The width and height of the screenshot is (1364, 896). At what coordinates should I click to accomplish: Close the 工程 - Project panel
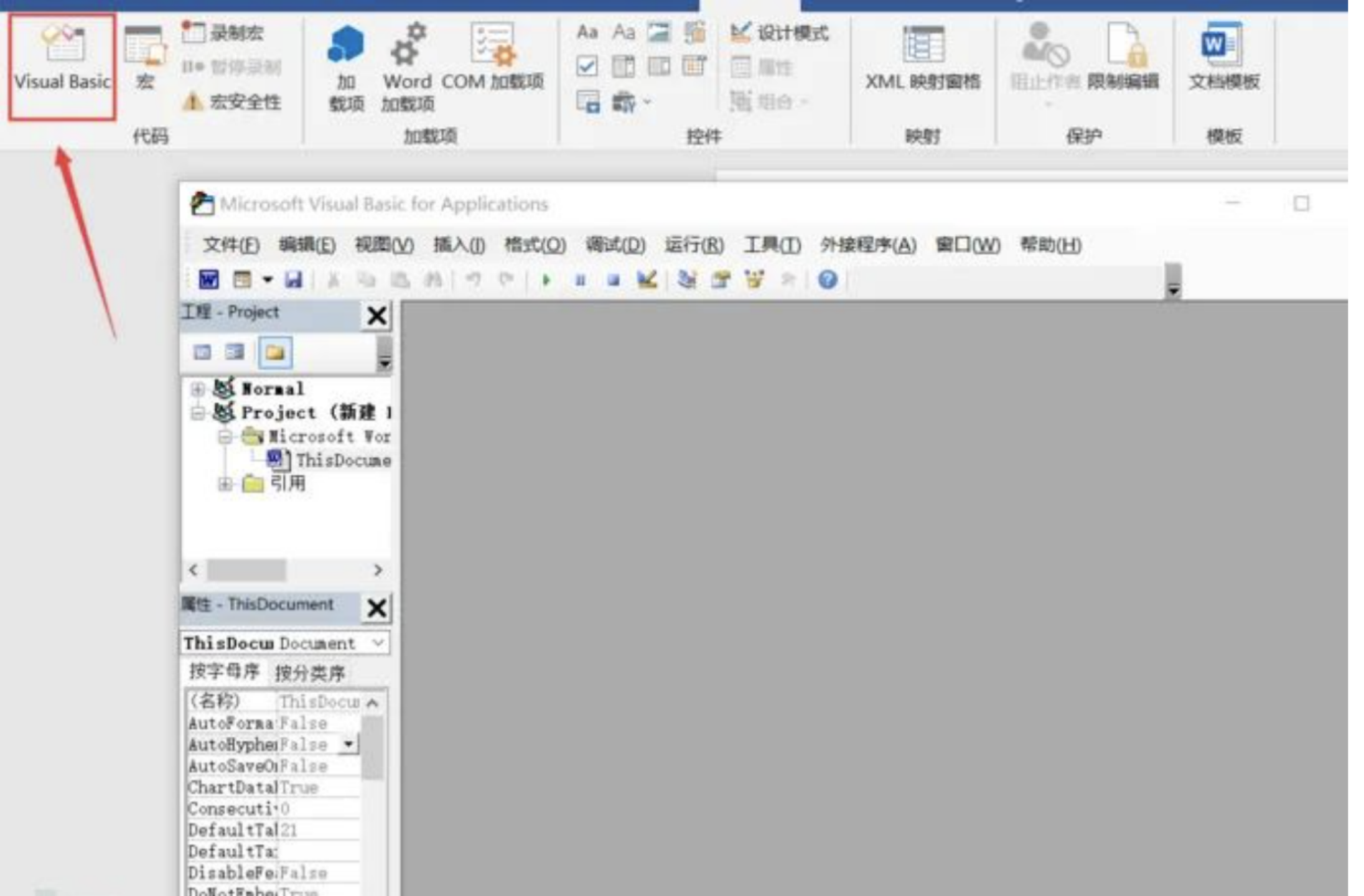point(376,315)
